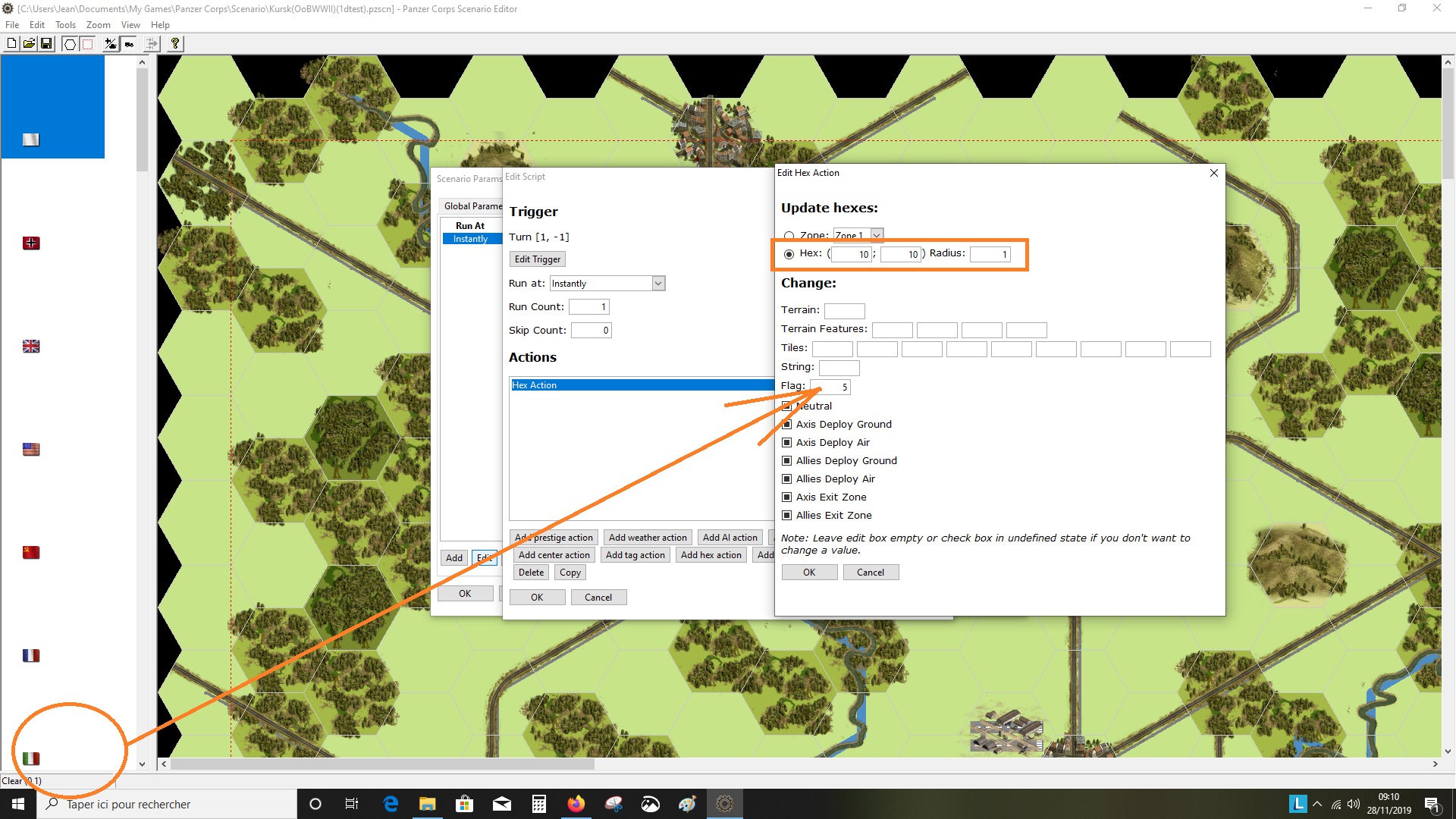Select the Hex radio button
The height and width of the screenshot is (819, 1456).
(789, 254)
